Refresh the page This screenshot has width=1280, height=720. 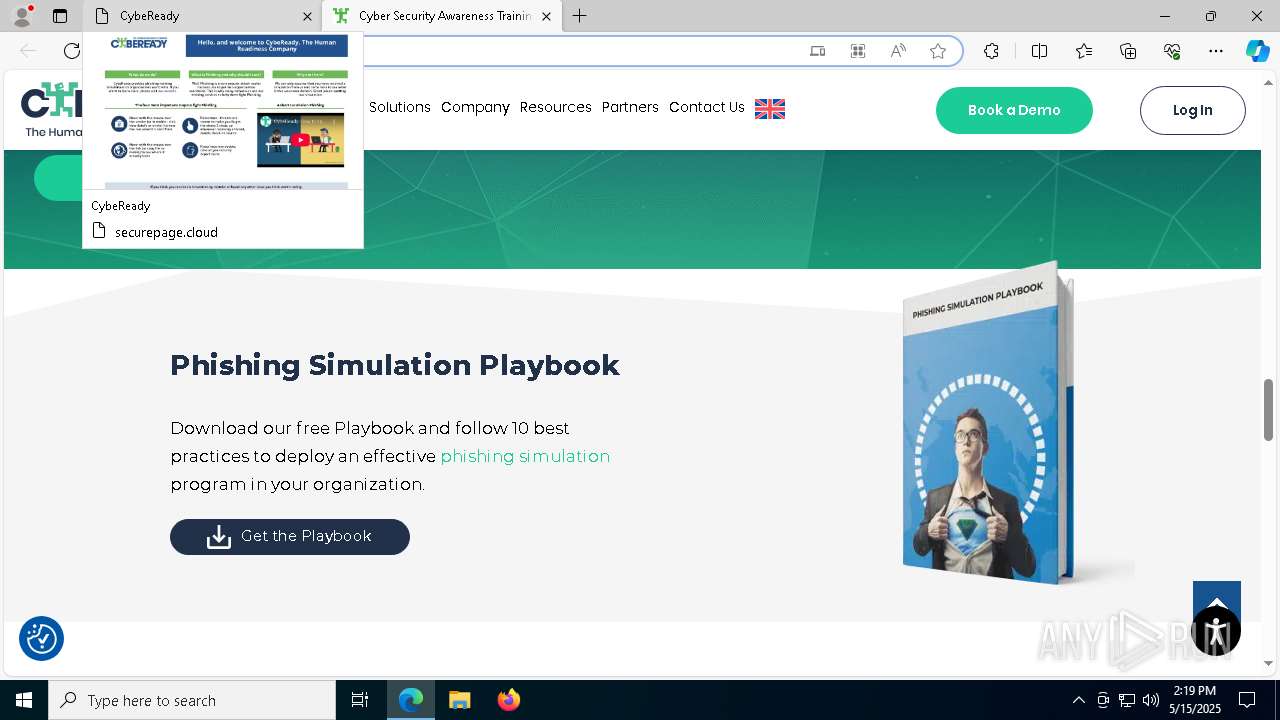tap(72, 51)
